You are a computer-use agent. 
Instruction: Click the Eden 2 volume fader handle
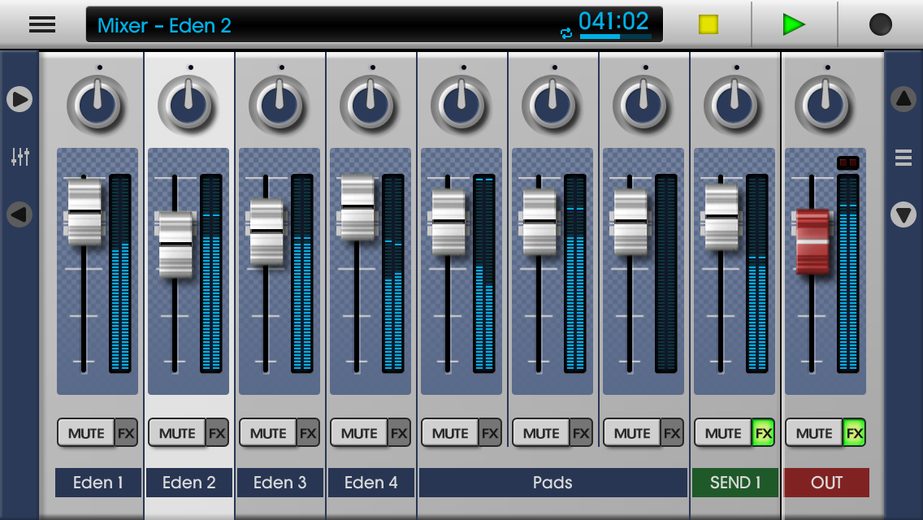pyautogui.click(x=175, y=244)
